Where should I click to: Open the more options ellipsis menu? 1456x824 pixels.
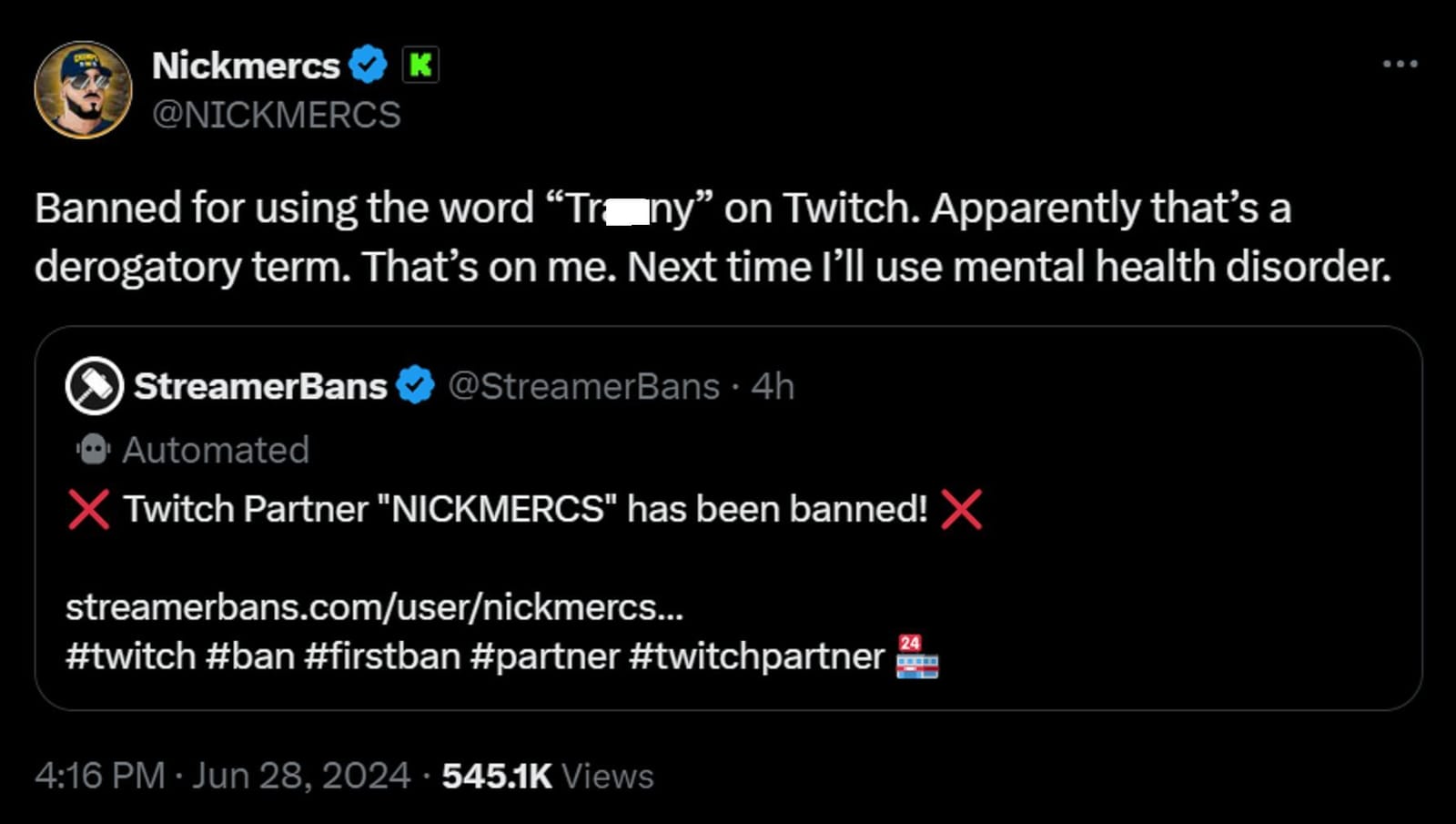tap(1399, 62)
